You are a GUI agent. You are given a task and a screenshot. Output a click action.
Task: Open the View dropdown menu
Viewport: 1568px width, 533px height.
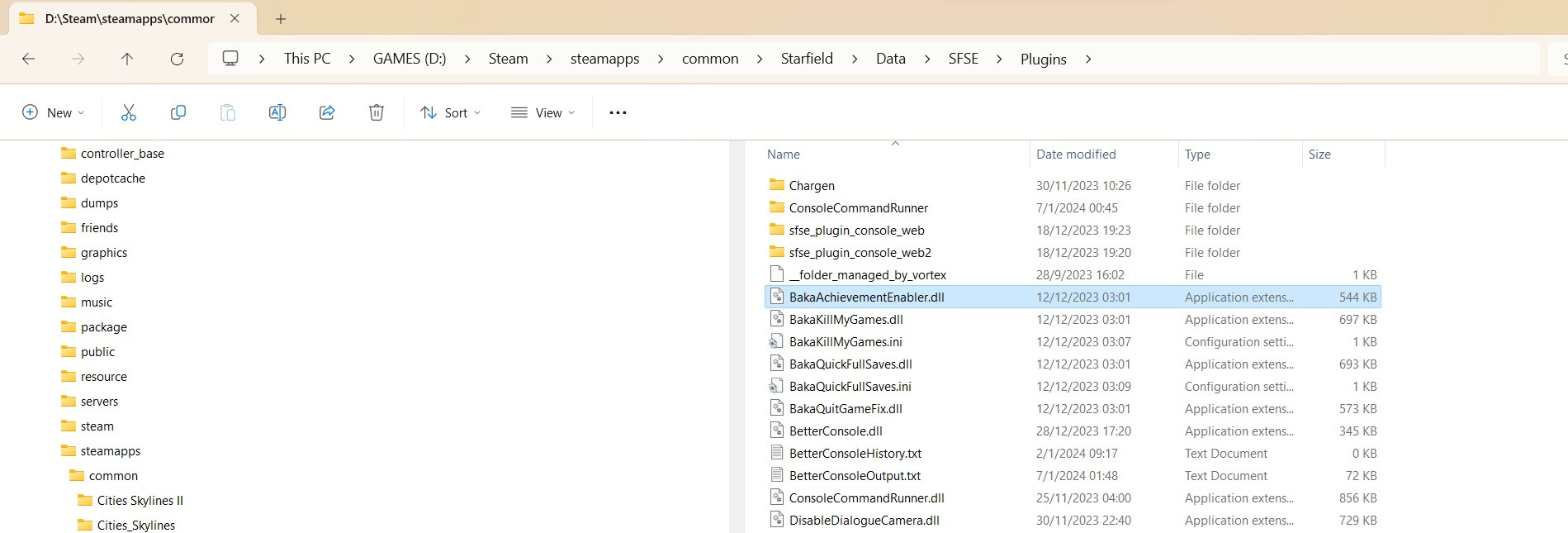coord(542,112)
